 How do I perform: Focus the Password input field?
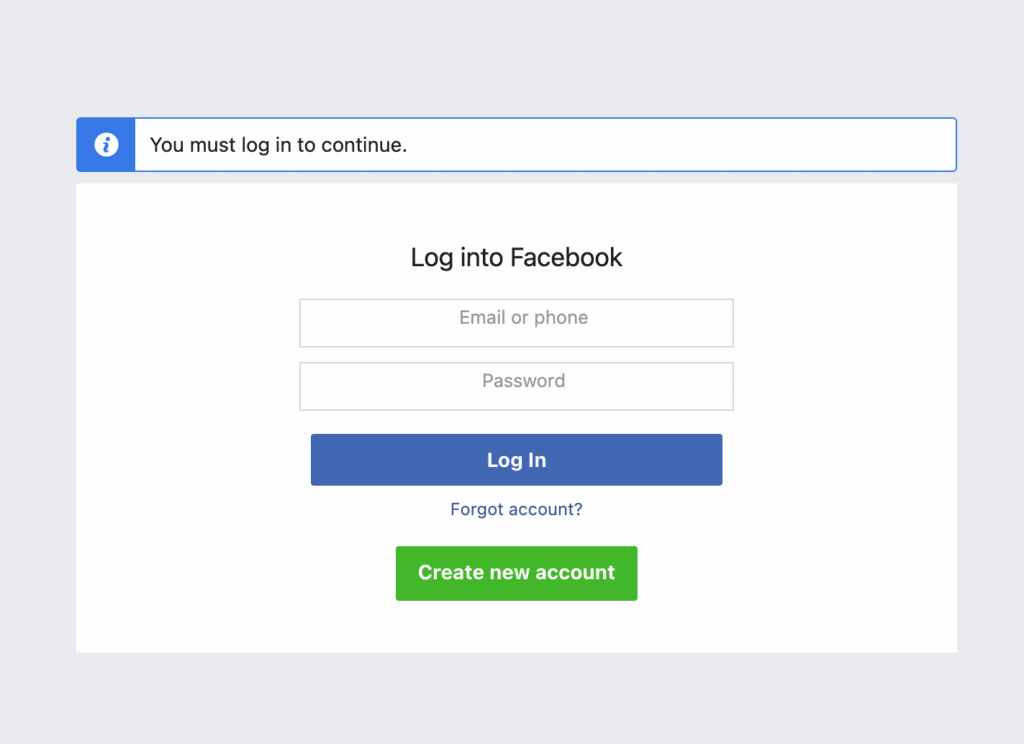(x=516, y=386)
